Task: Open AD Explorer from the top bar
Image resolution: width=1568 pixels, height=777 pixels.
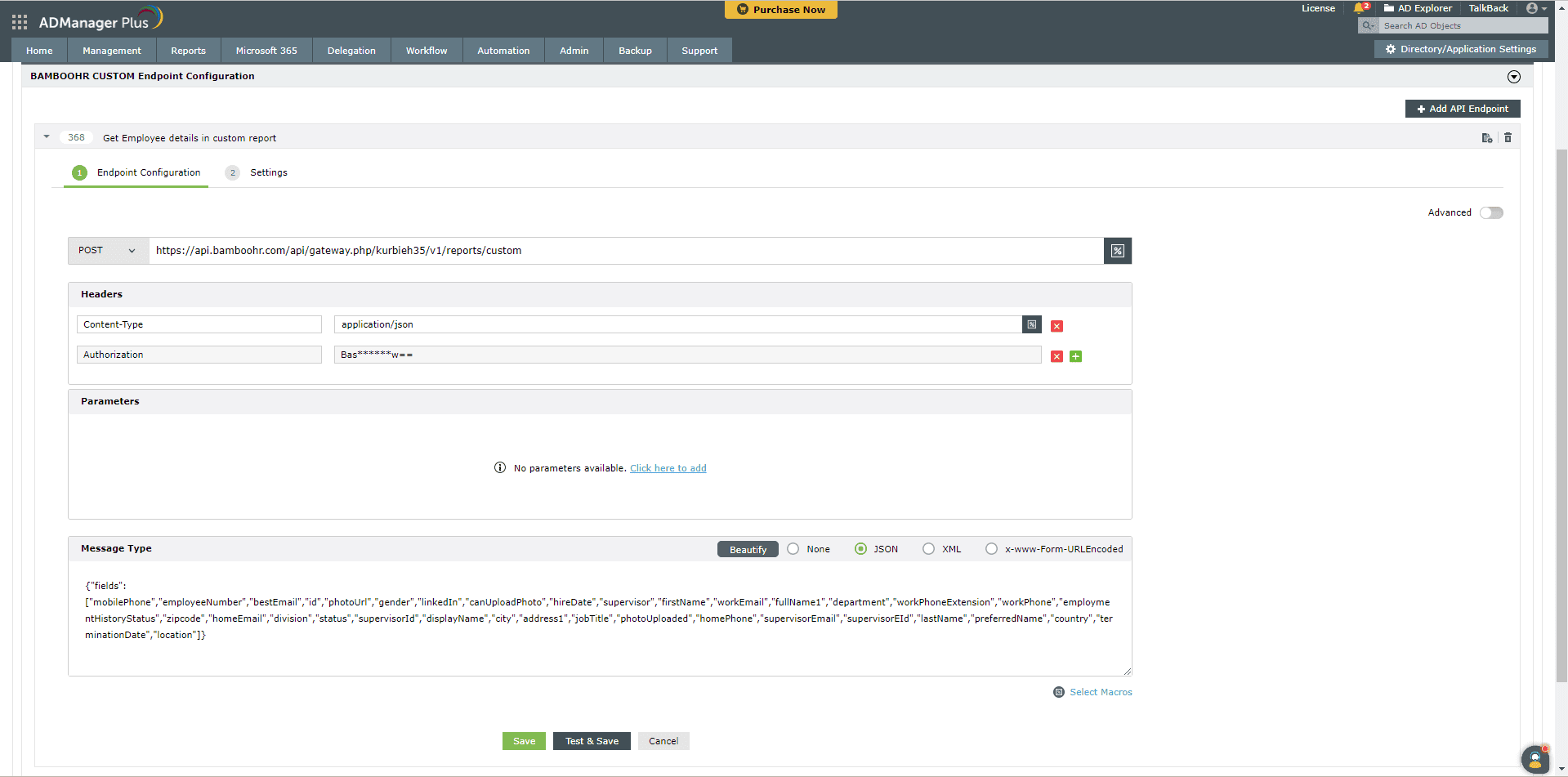Action: coord(1418,8)
